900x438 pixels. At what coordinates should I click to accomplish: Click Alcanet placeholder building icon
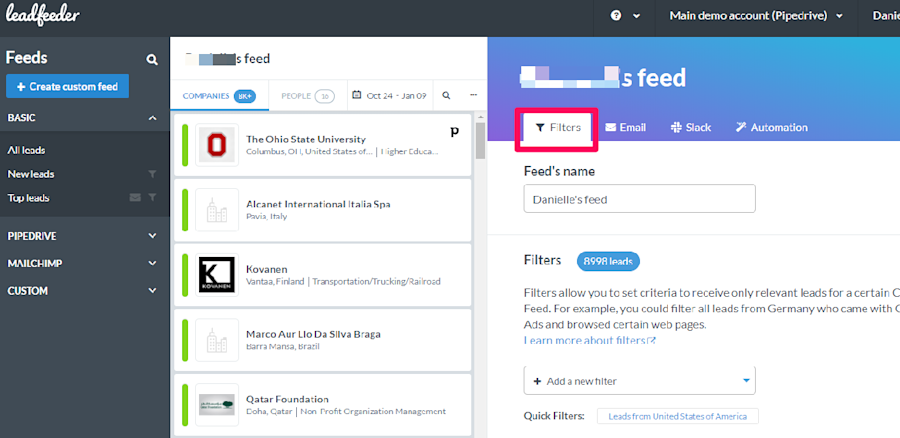tap(216, 210)
